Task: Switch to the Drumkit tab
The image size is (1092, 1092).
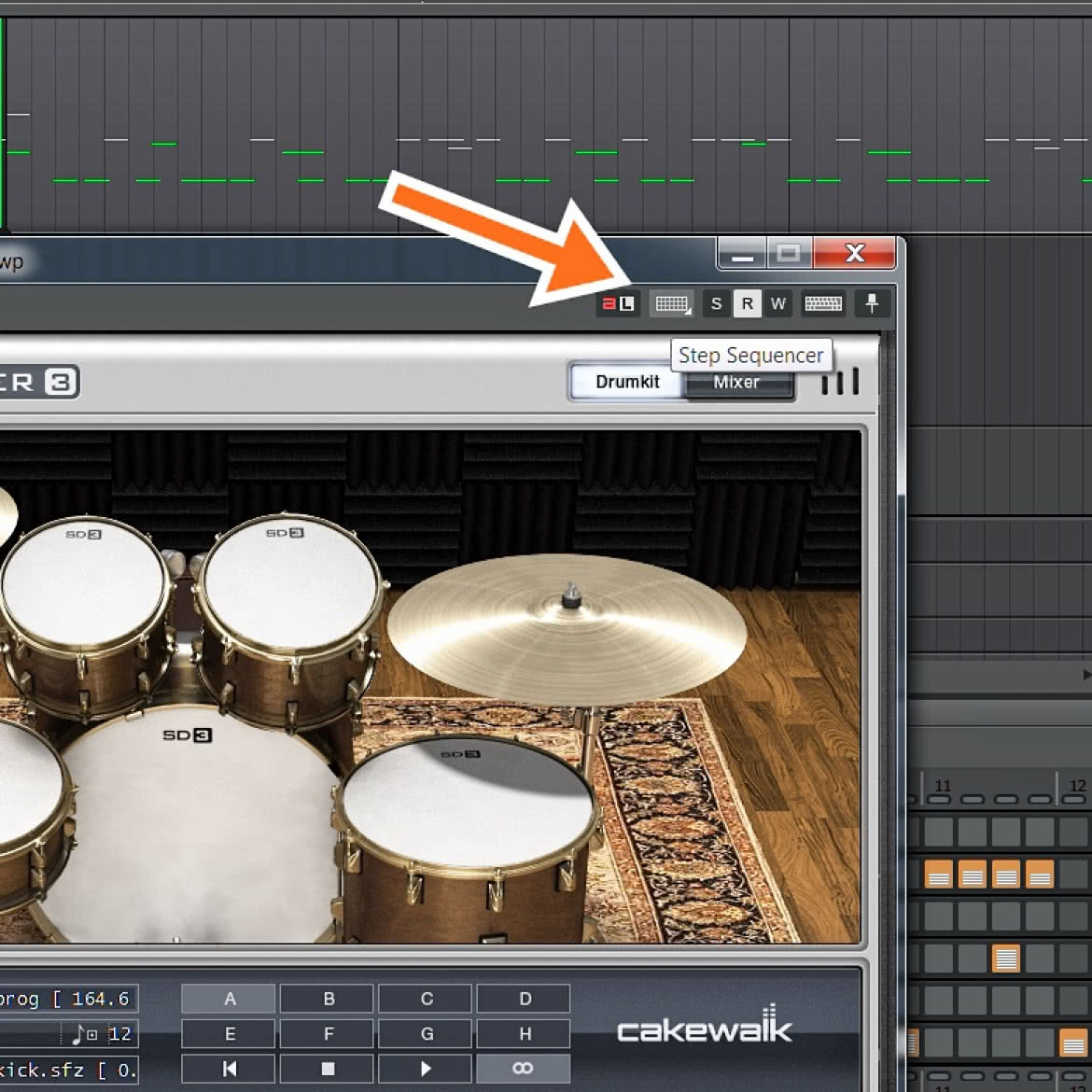Action: 627,382
